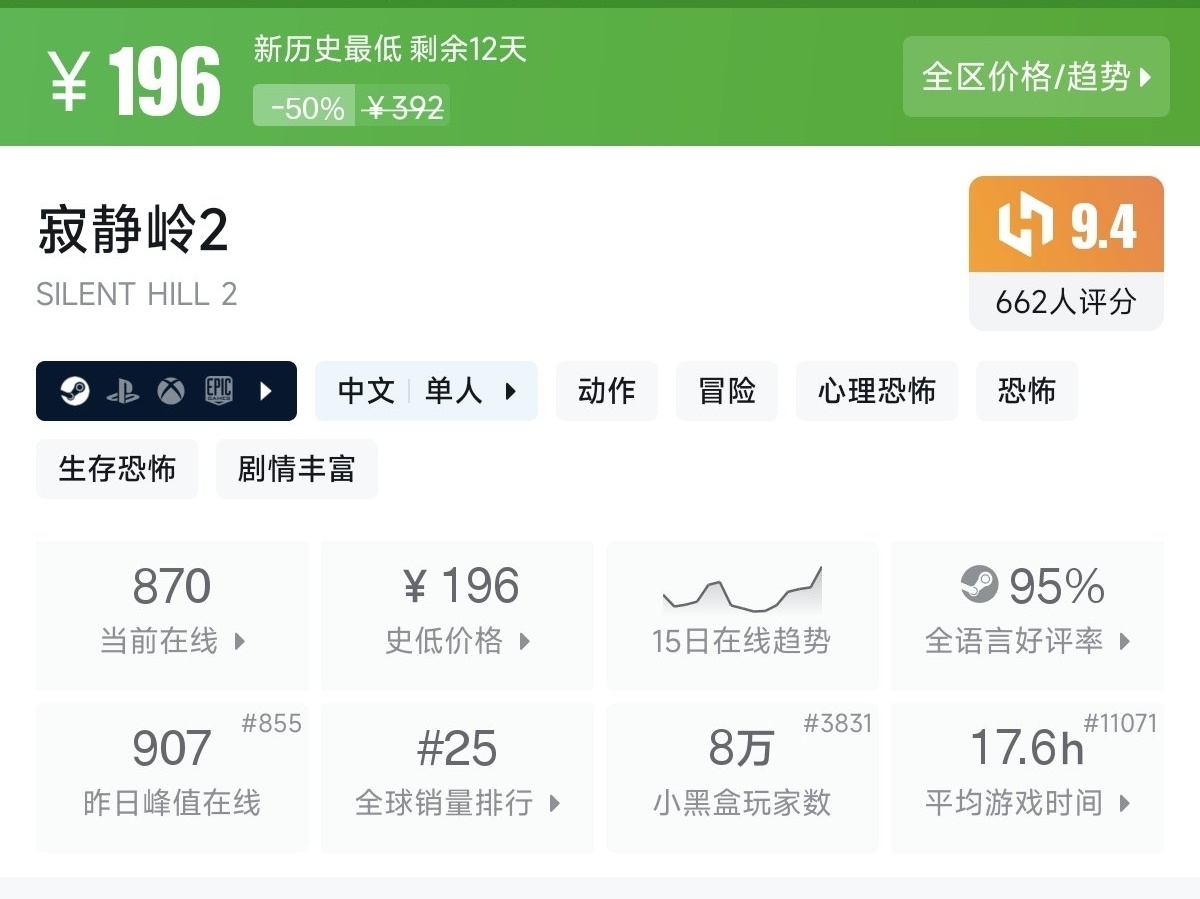Viewport: 1200px width, 899px height.
Task: Click the Steam icon beside 95%
Action: (979, 585)
